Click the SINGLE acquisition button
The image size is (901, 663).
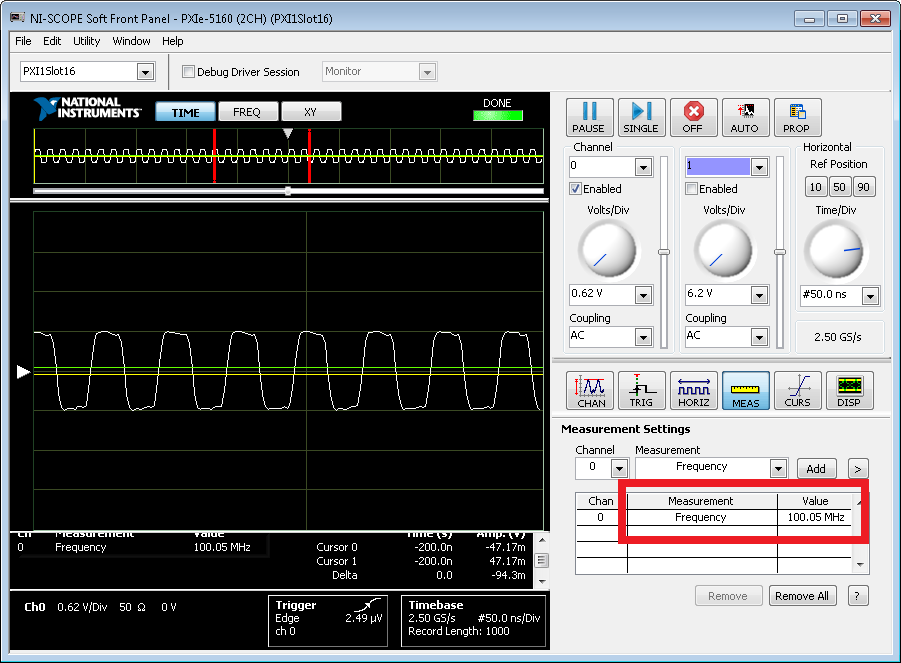point(641,117)
